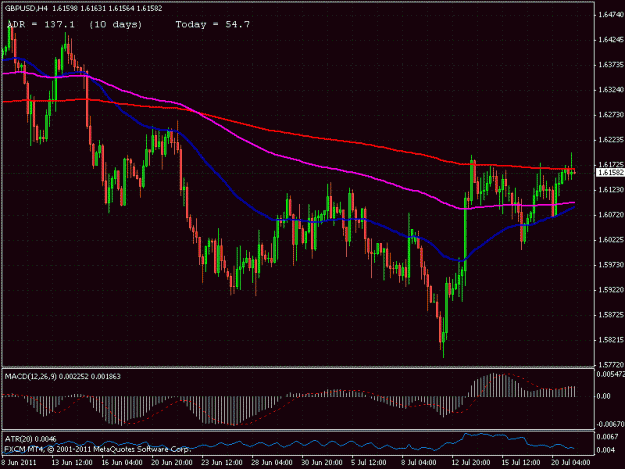Click the ATR 0.004 scale value
Viewport: 625px width, 469px height.
[x=606, y=450]
